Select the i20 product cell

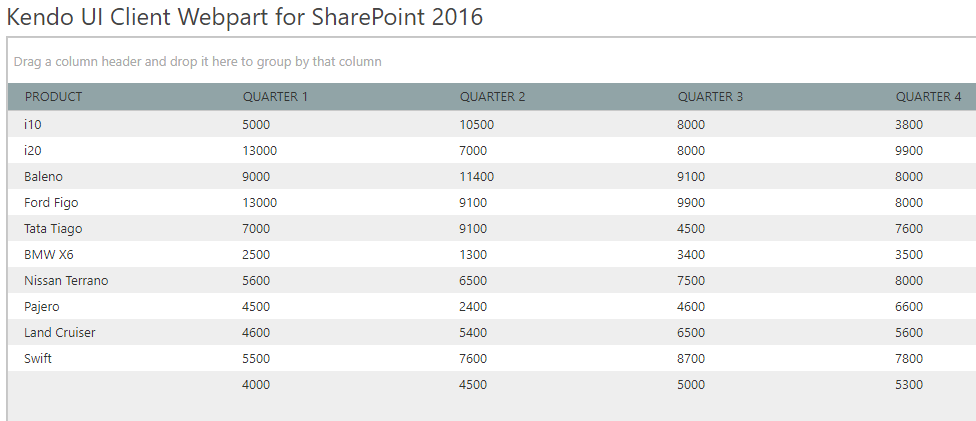tap(33, 151)
